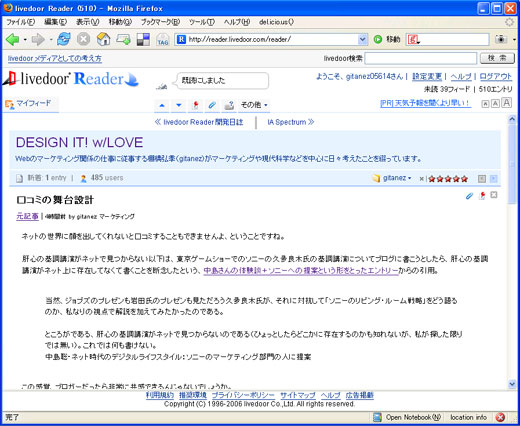Go to the browser Home icon
Screen dimensions: 520x426
(x=103, y=39)
